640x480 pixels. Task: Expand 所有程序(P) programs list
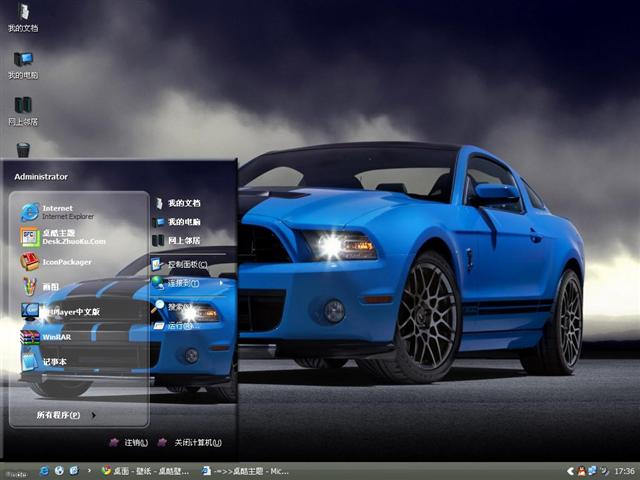coord(65,414)
